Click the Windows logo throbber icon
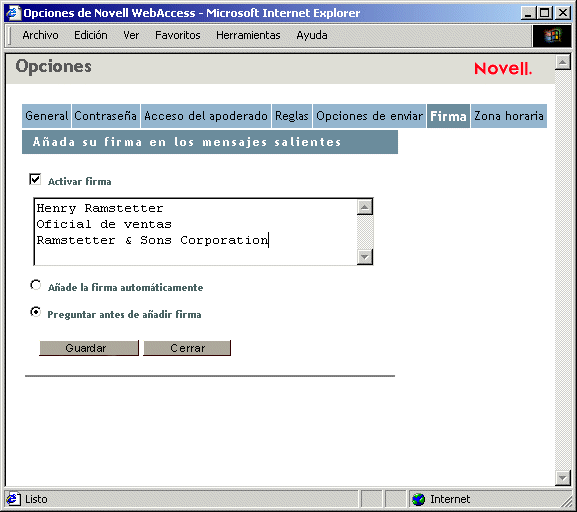 tap(552, 36)
